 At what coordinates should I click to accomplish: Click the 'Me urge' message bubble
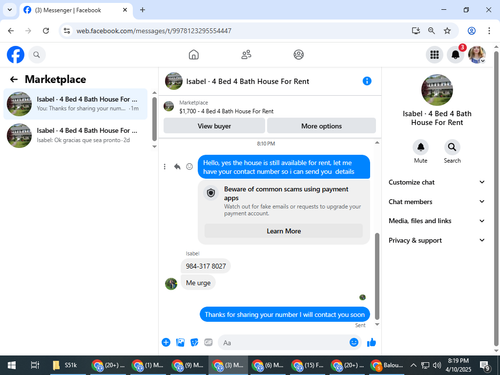pos(198,283)
